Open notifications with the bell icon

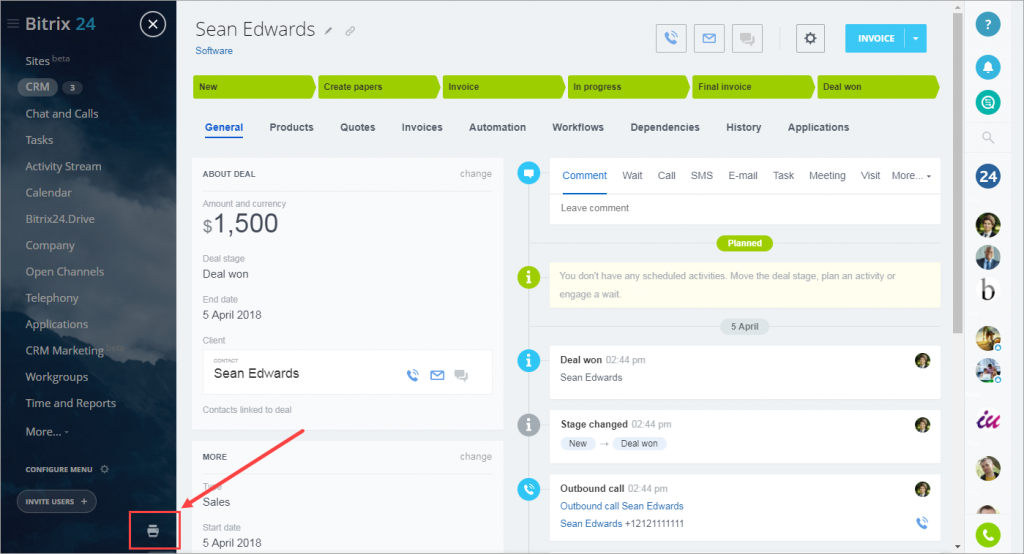click(988, 67)
